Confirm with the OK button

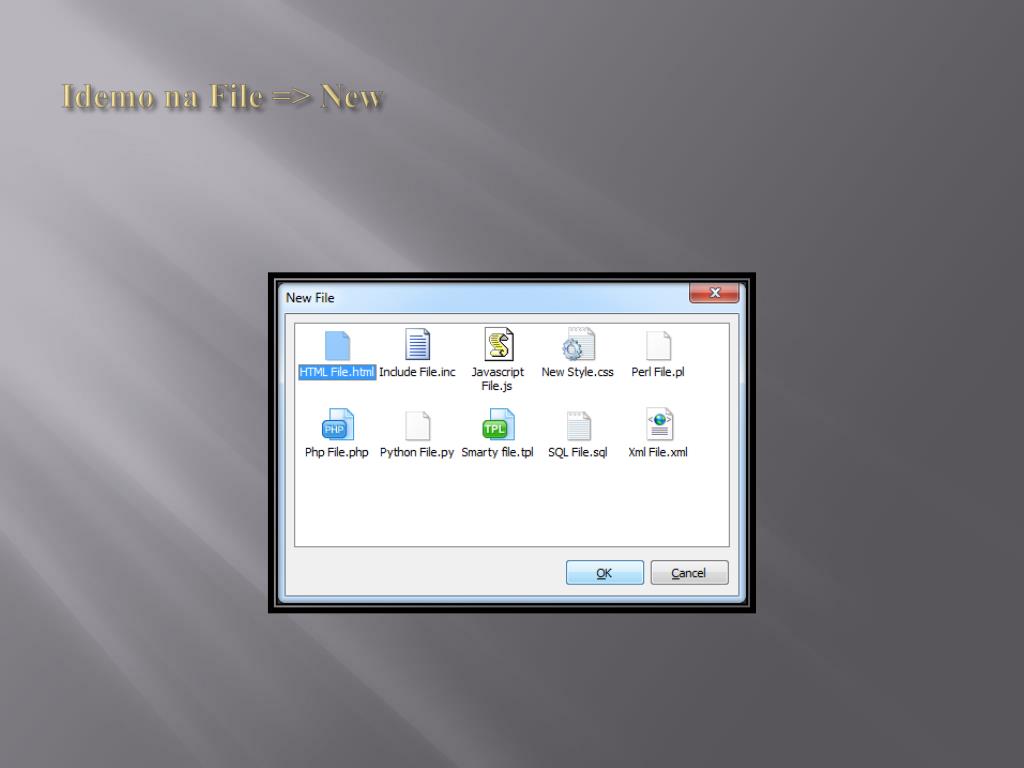coord(605,573)
